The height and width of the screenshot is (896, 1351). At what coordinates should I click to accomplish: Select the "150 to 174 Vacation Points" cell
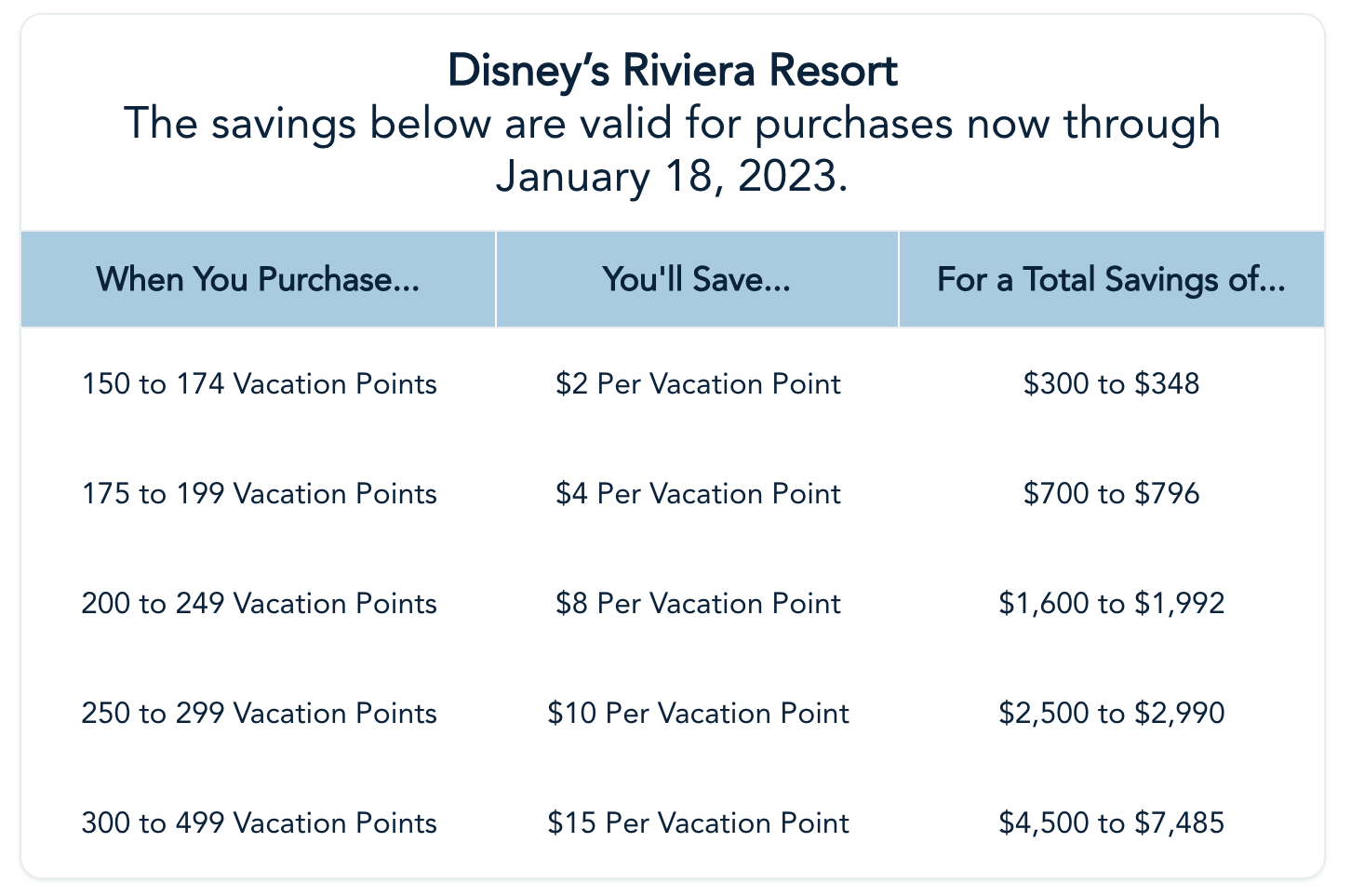259,383
